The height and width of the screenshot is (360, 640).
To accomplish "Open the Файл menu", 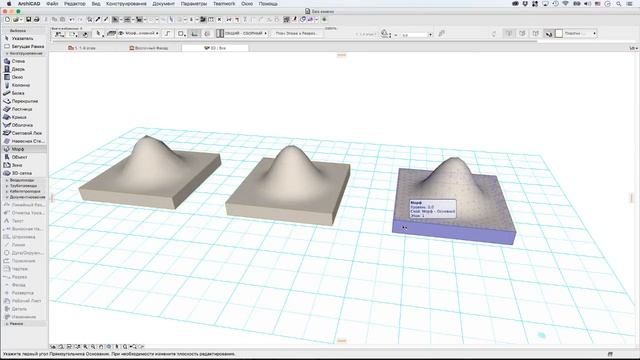I will 52,4.
